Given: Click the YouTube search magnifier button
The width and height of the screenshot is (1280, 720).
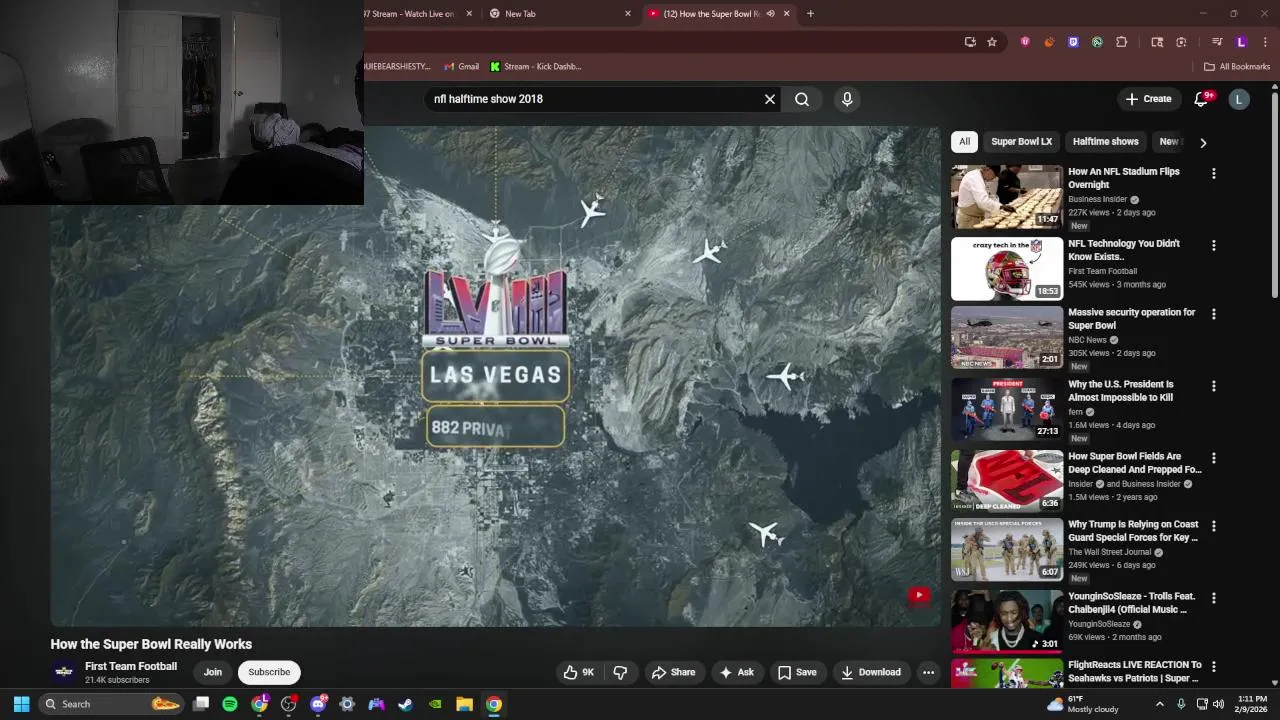Looking at the screenshot, I should [x=802, y=99].
